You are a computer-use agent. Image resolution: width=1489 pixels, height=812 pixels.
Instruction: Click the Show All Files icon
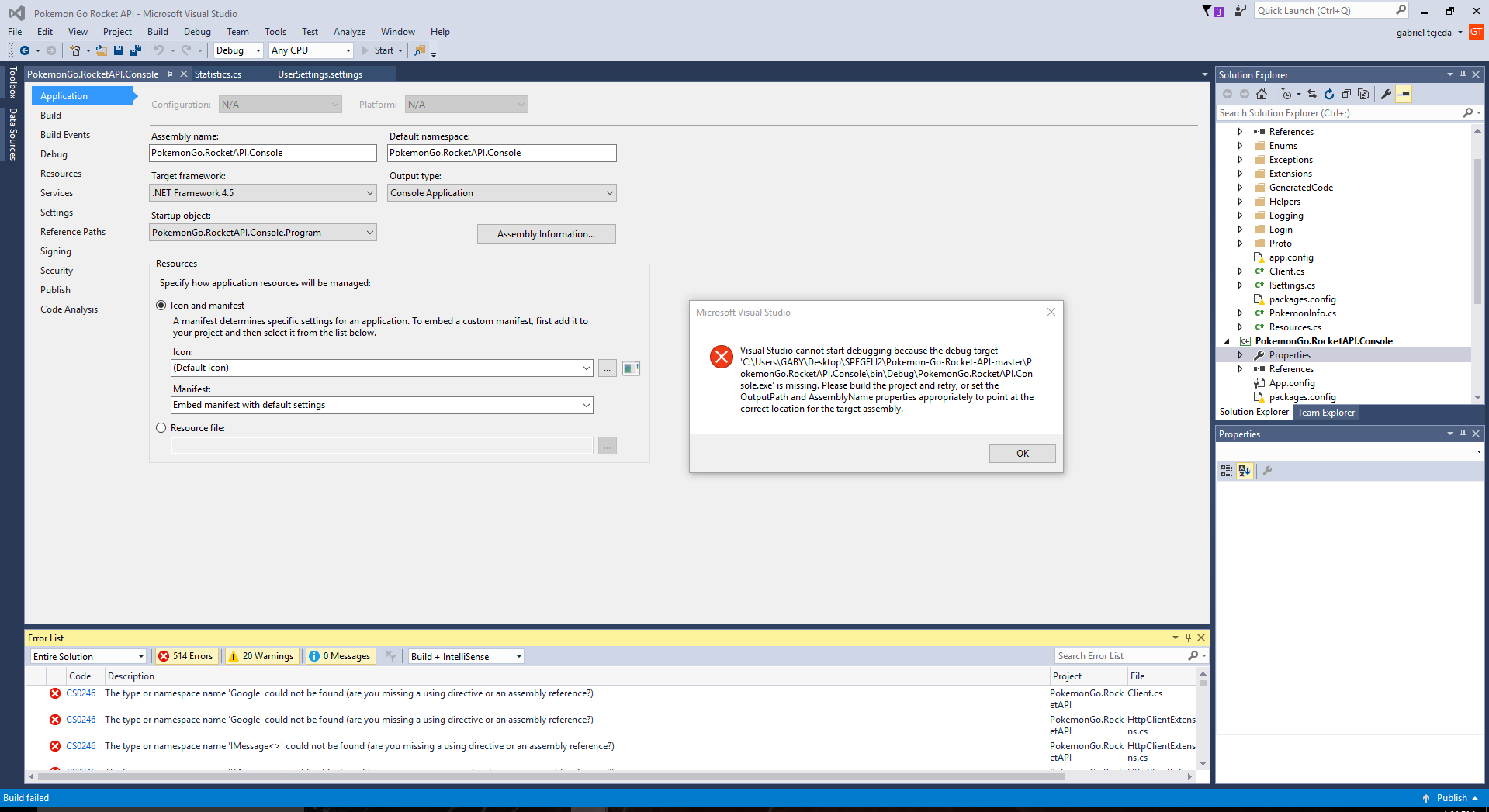1363,94
